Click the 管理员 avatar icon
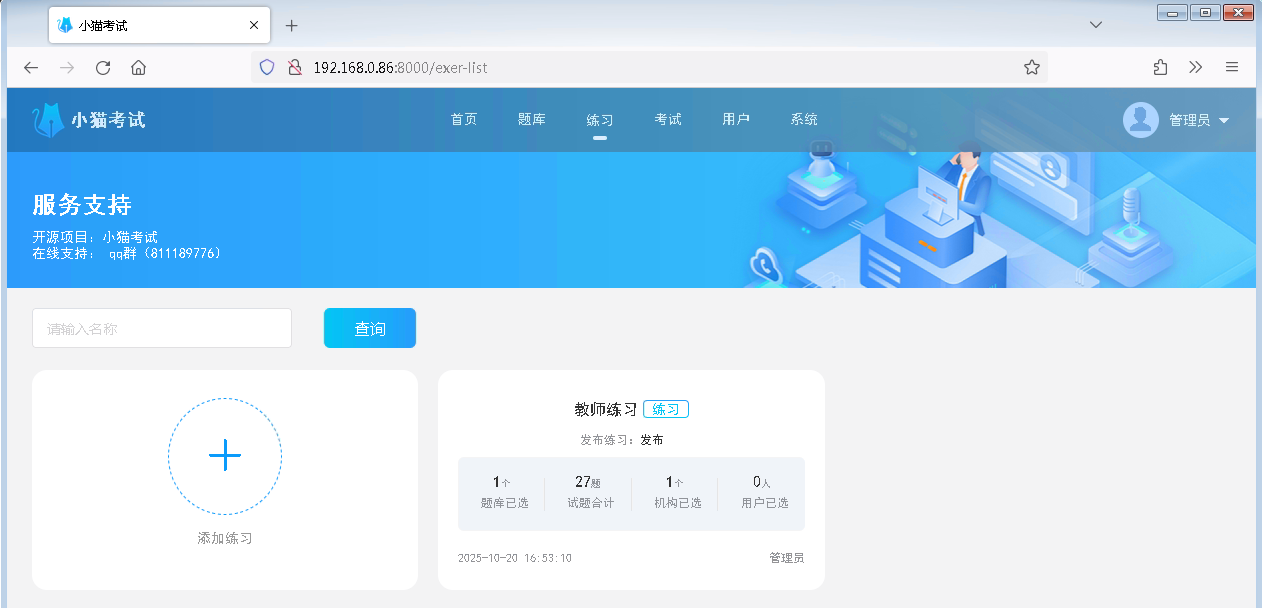The width and height of the screenshot is (1262, 608). point(1140,119)
